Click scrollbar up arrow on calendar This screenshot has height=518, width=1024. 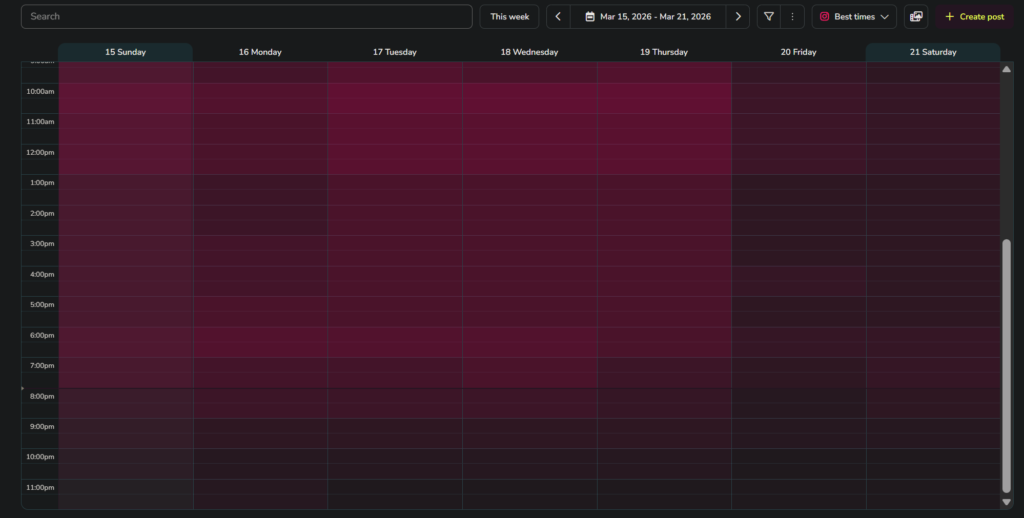[x=1006, y=69]
